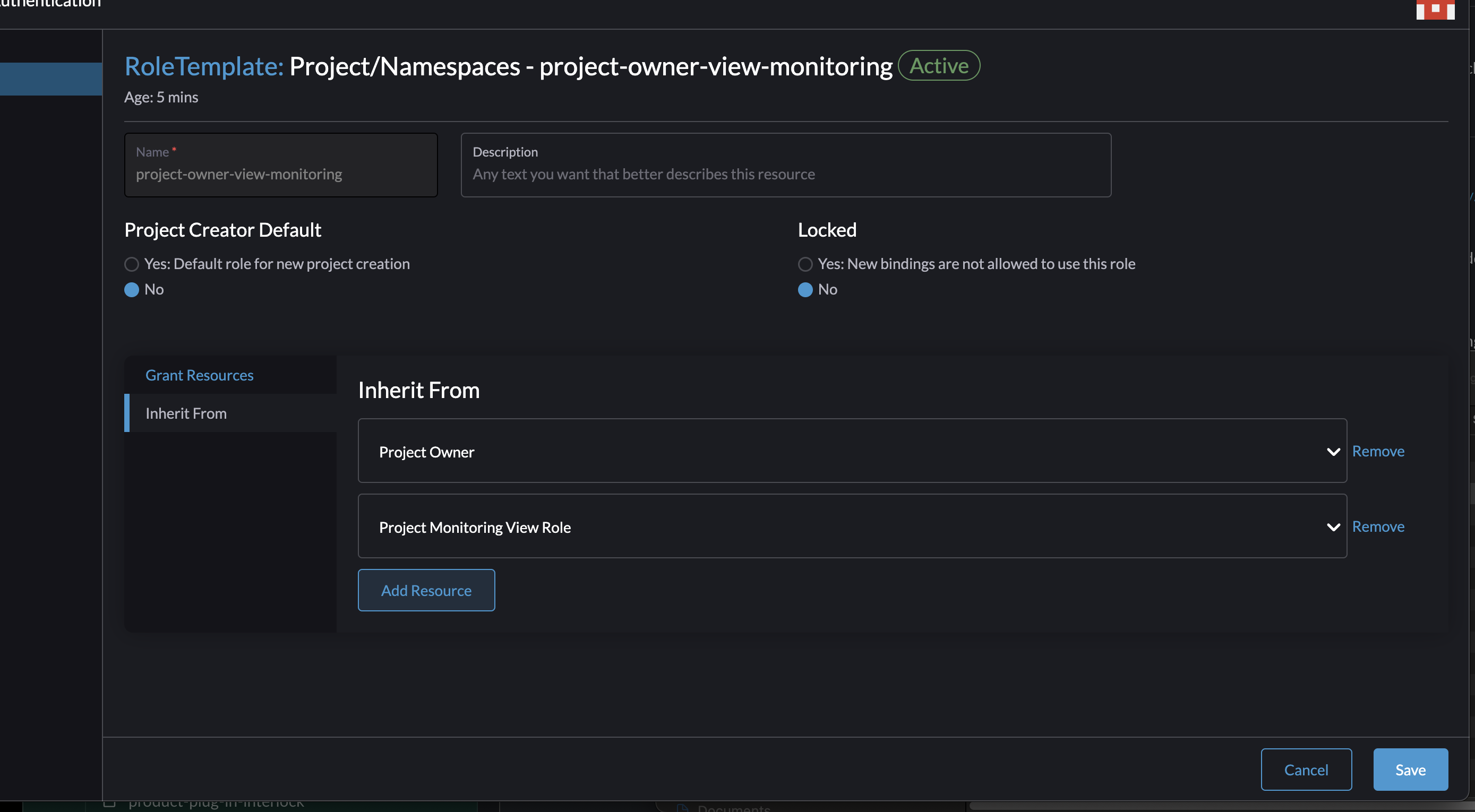Click the checkbox icon beside product-plug-in-interlock

[111, 804]
